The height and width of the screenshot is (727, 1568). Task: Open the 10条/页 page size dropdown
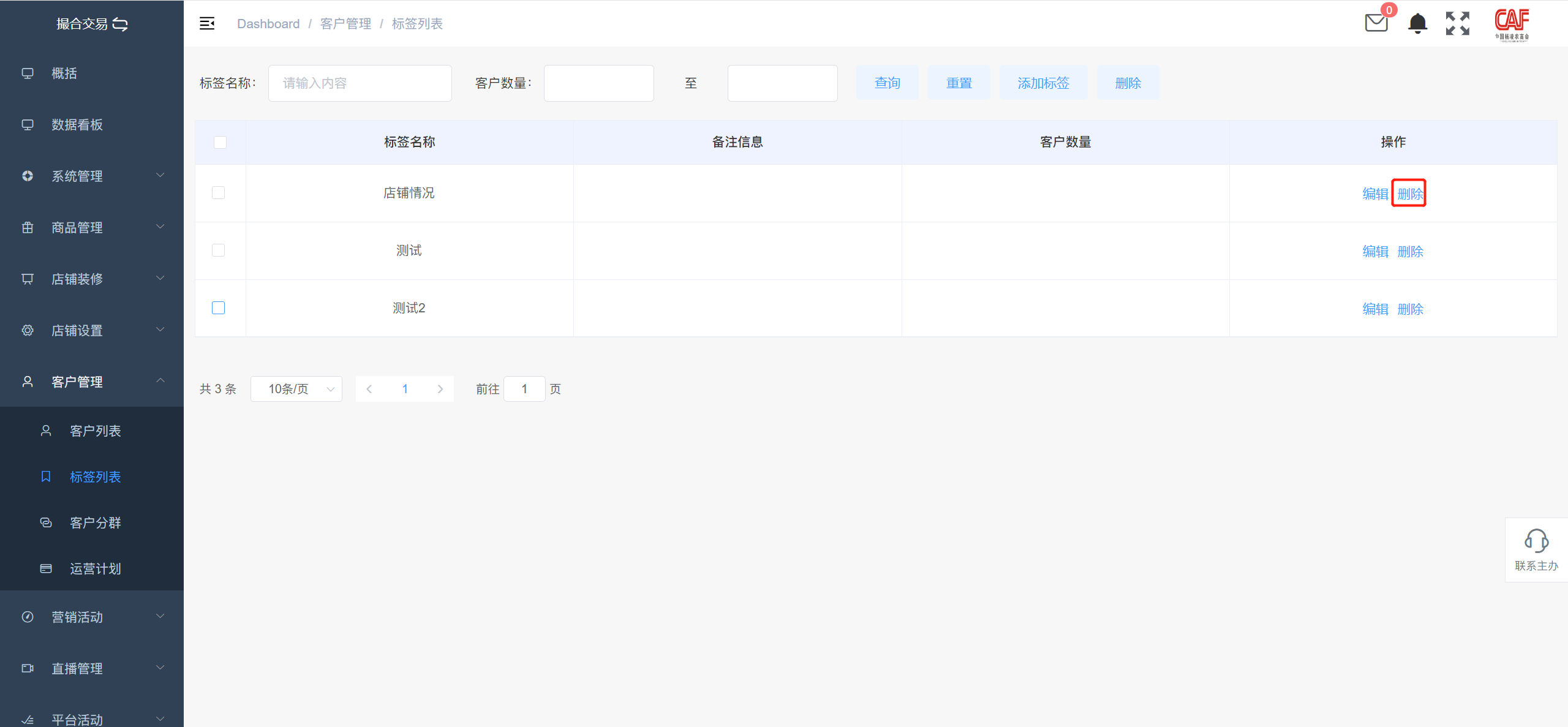[296, 389]
